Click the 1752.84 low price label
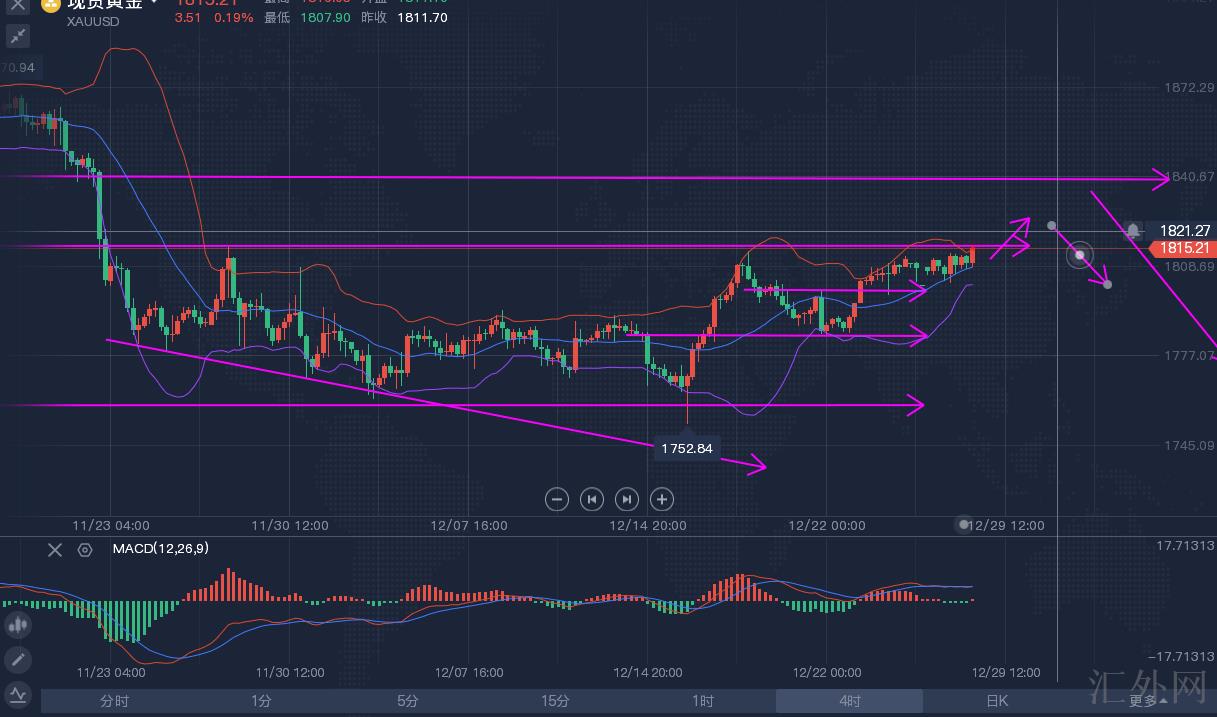This screenshot has height=717, width=1217. coord(686,448)
